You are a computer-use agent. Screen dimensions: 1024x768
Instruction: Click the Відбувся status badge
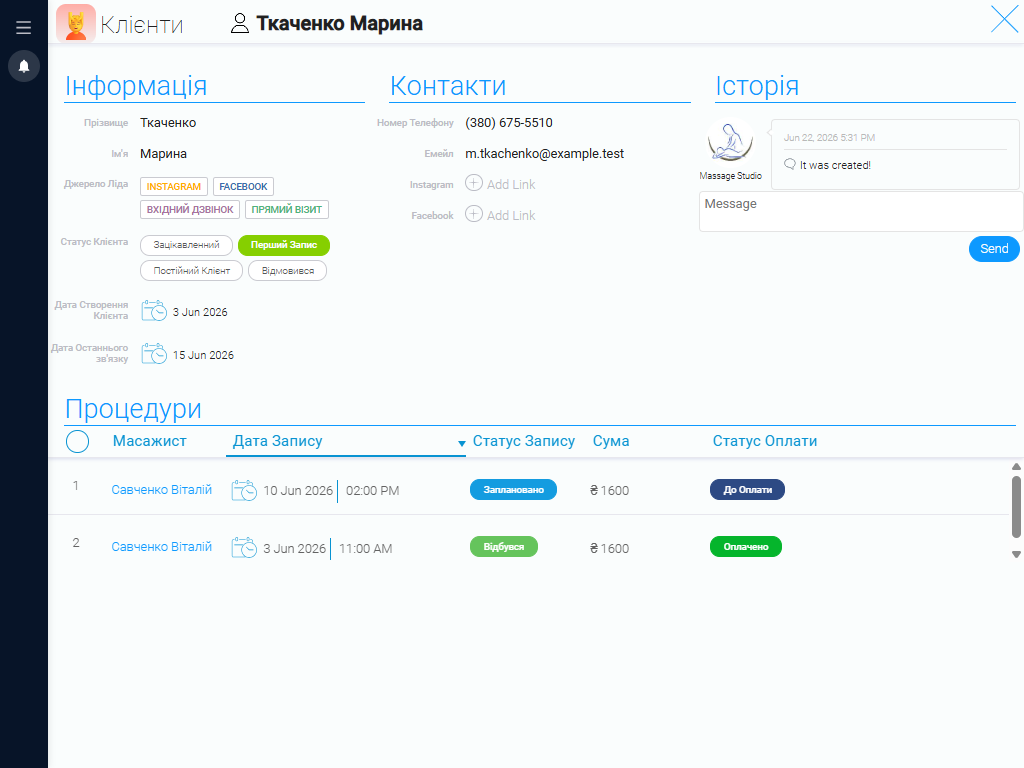click(x=504, y=547)
